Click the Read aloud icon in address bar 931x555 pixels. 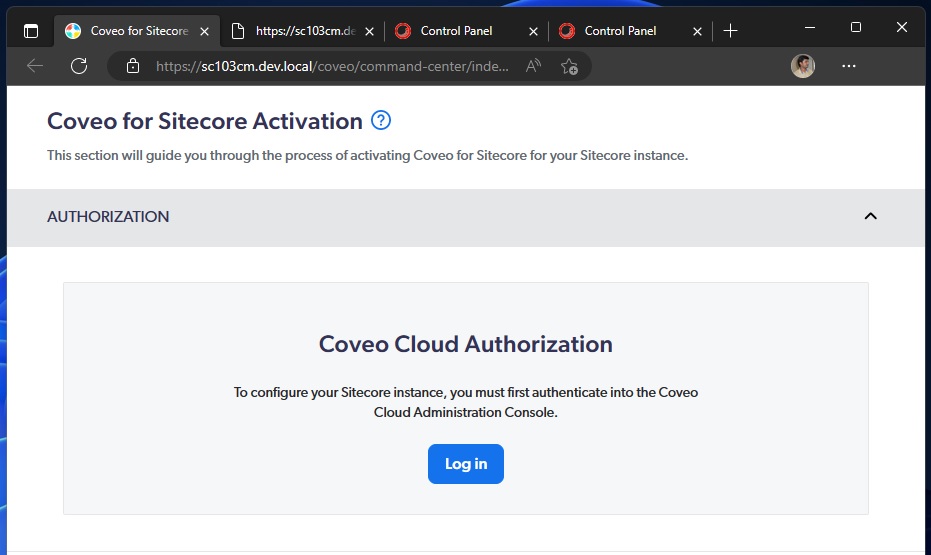(x=533, y=66)
